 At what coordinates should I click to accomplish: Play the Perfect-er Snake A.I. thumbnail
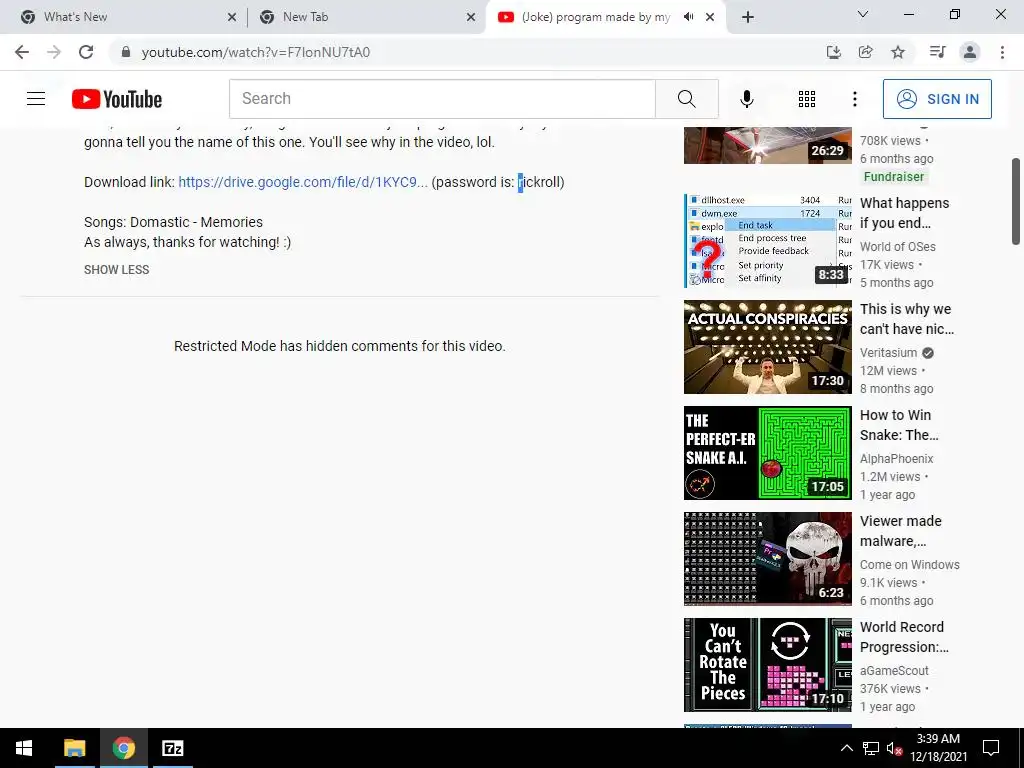pos(768,453)
